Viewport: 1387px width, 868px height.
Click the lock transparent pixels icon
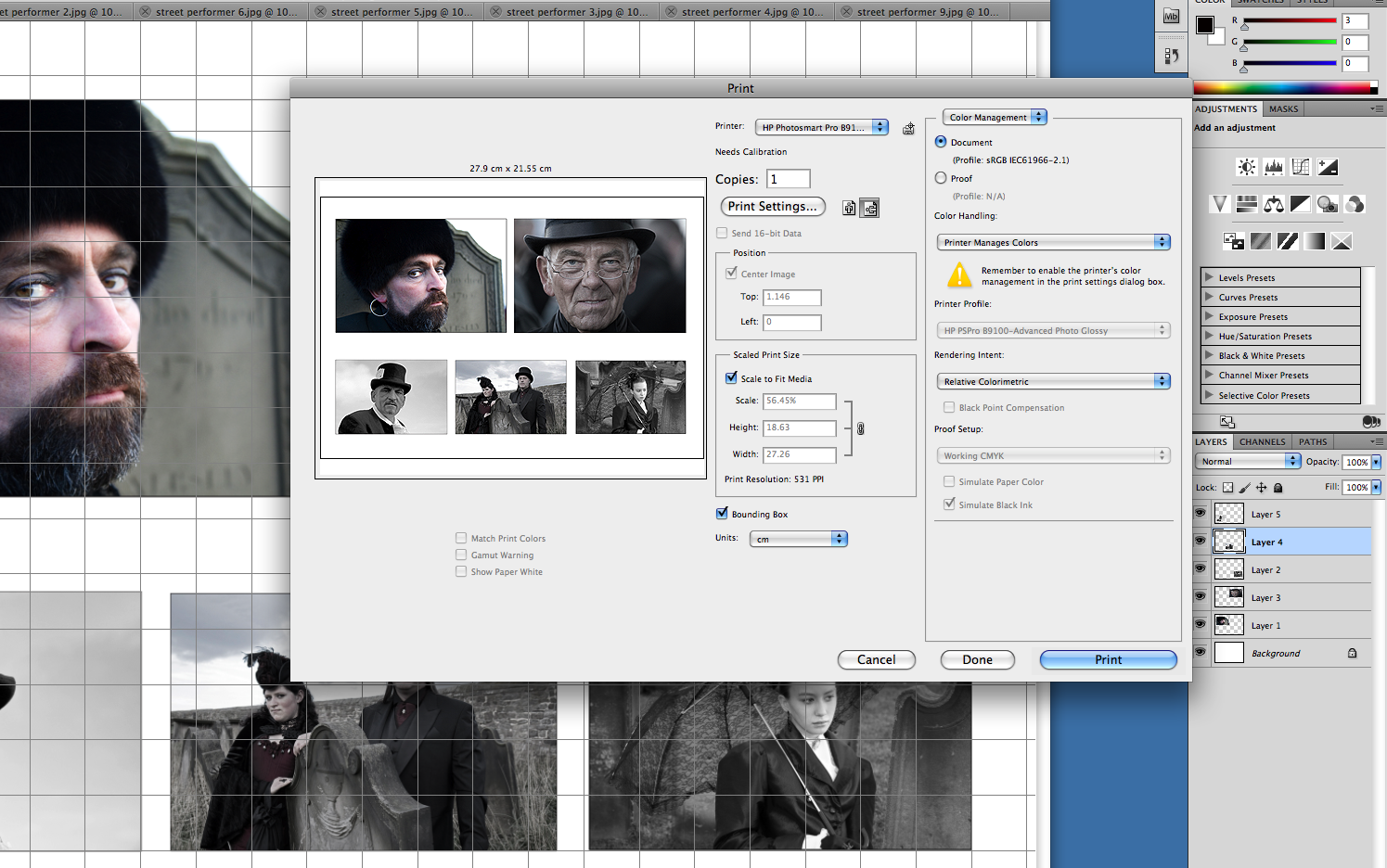point(1228,487)
